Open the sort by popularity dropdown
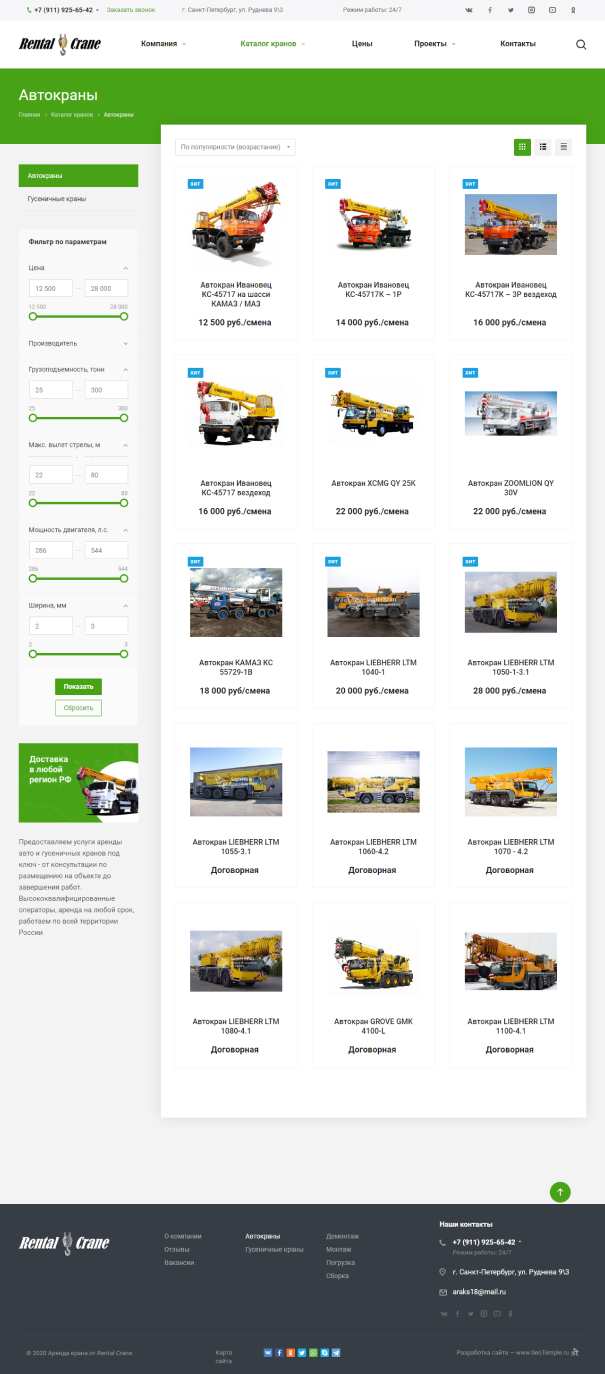Image resolution: width=605 pixels, height=1374 pixels. click(x=235, y=147)
